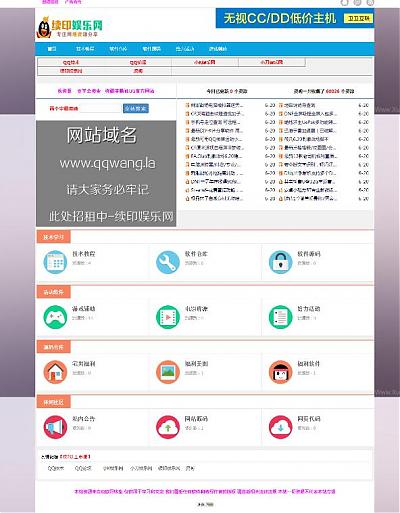Open the blue wrench category icon
The width and height of the screenshot is (400, 513).
pyautogui.click(x=168, y=262)
